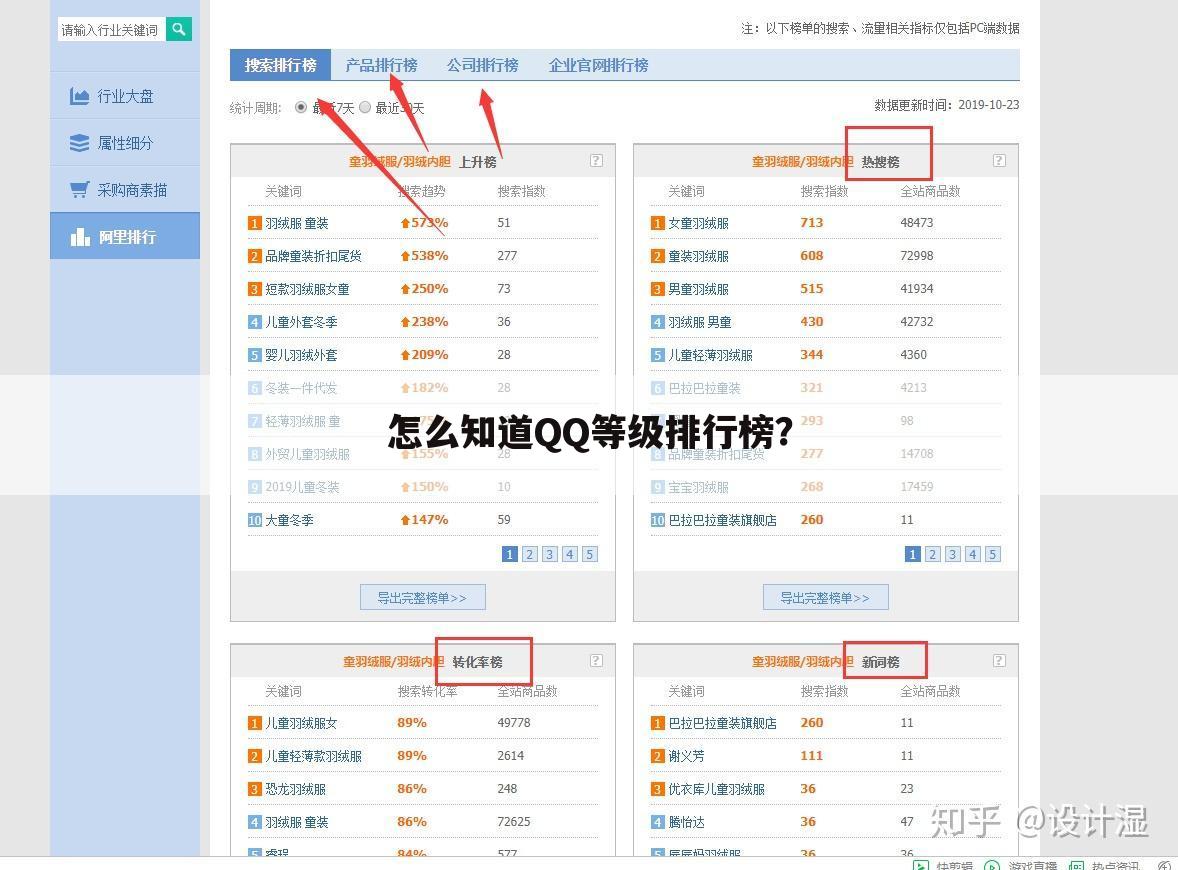Click keyword 短款羽绒服女童
Viewport: 1178px width, 870px height.
coord(307,289)
